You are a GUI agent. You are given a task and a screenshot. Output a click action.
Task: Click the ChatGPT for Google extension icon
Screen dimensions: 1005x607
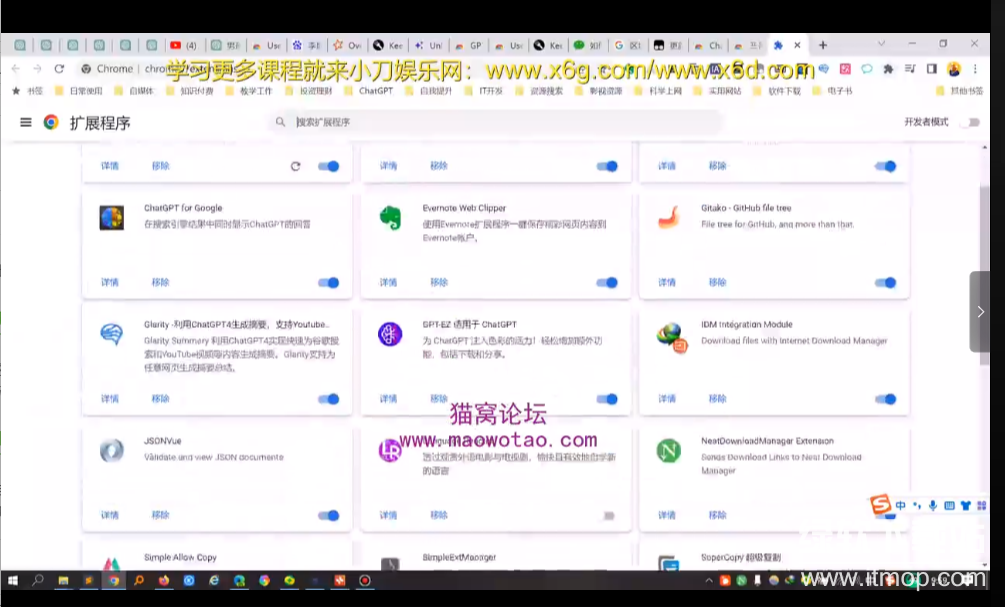(x=112, y=218)
